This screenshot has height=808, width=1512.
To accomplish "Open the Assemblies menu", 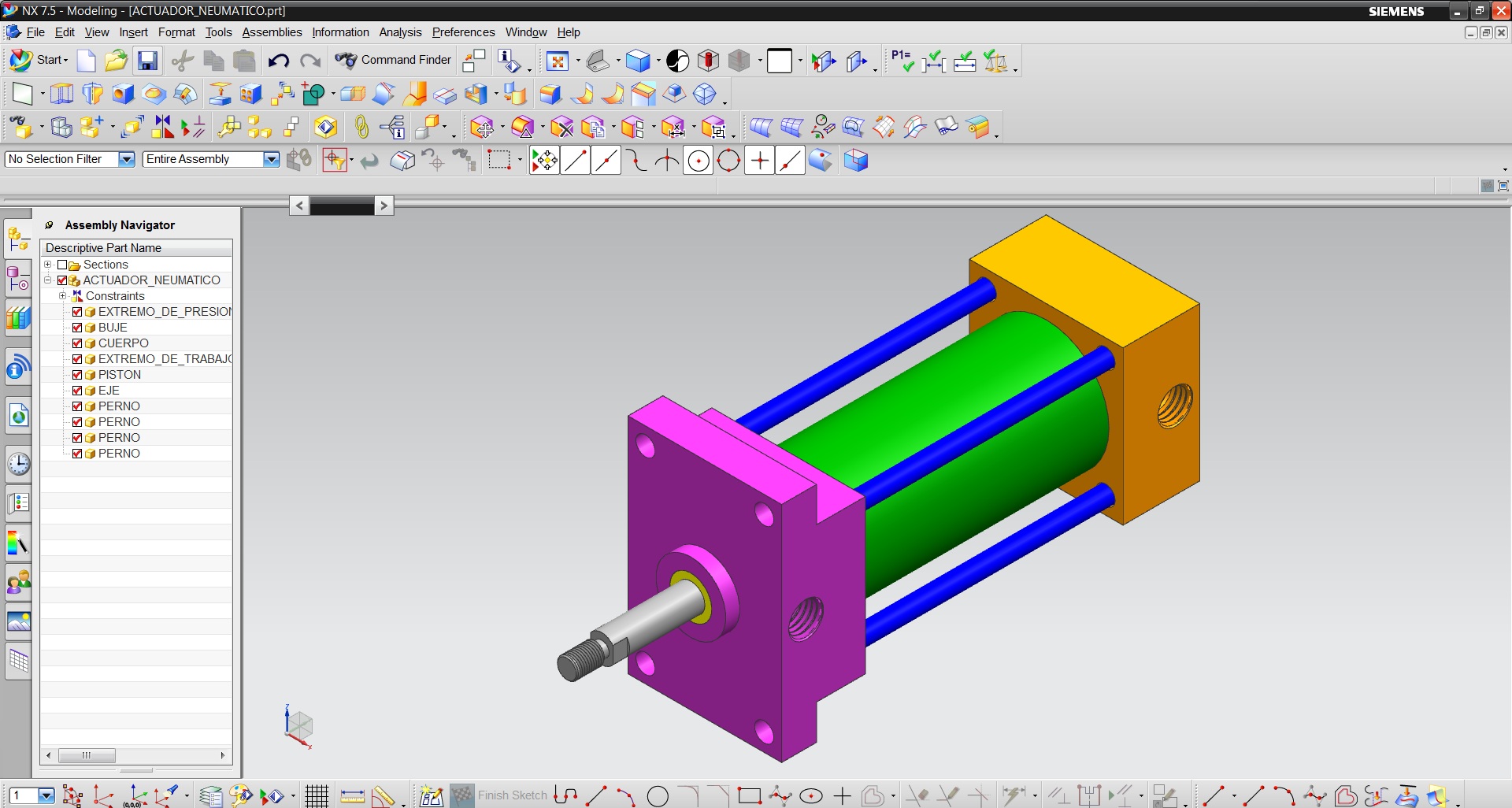I will pyautogui.click(x=272, y=32).
